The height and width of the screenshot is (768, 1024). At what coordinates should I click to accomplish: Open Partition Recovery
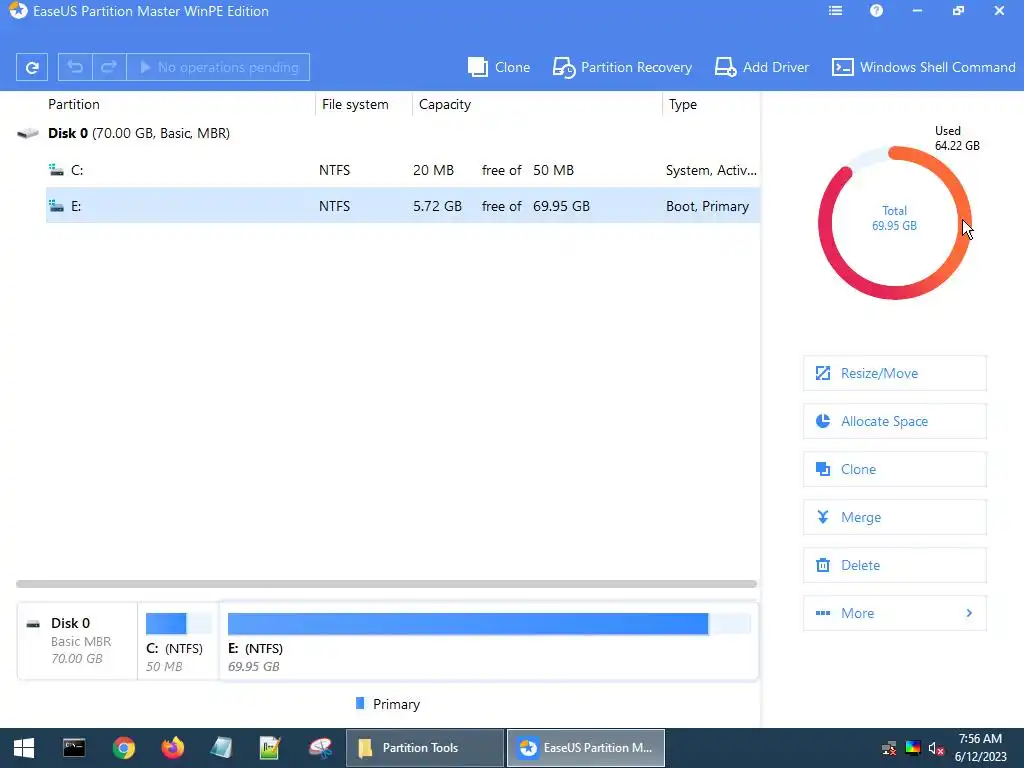point(622,67)
